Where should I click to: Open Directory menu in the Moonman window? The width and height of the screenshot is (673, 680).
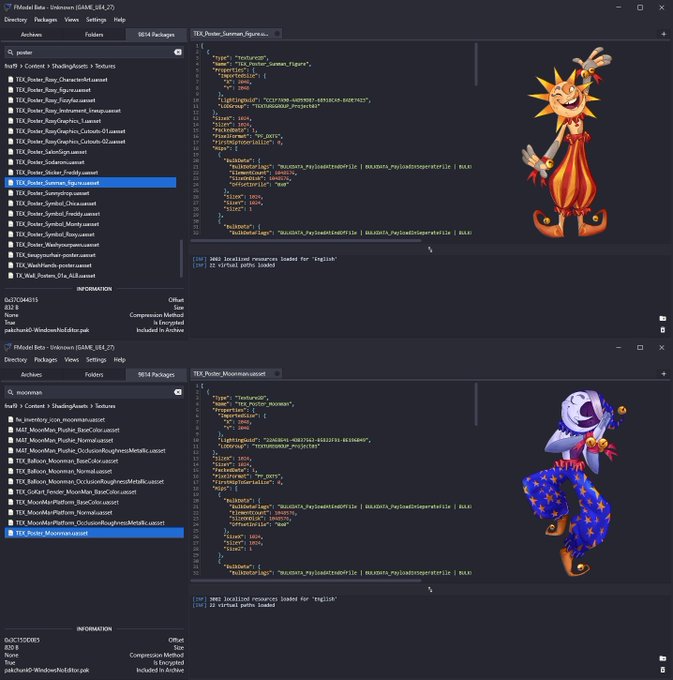pos(16,360)
